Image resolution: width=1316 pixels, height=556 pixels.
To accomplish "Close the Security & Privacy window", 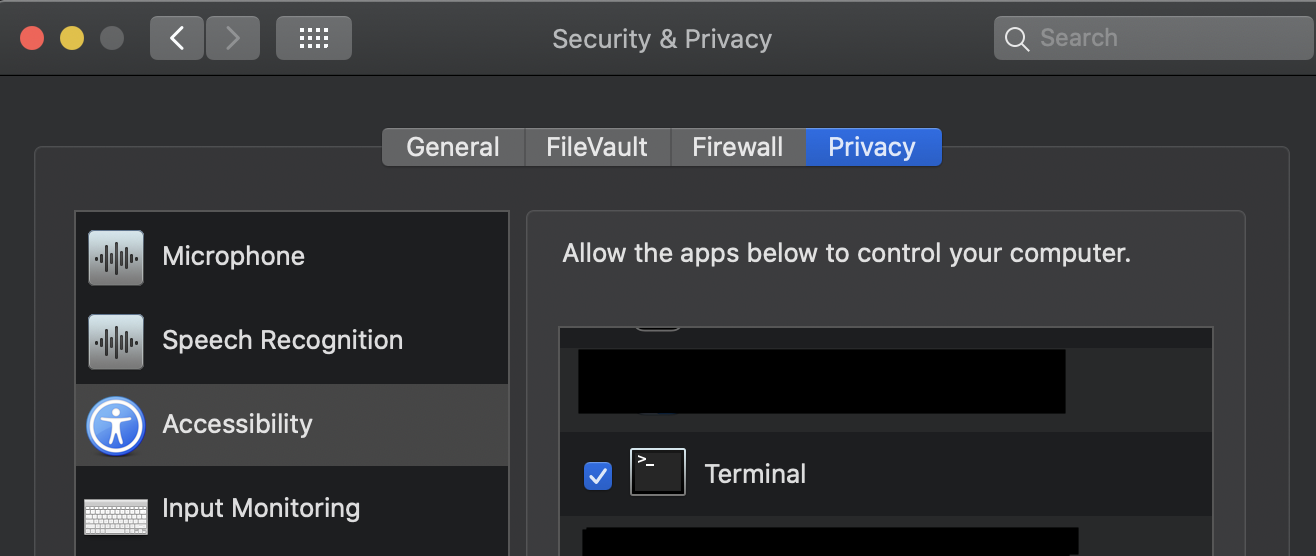I will point(33,38).
